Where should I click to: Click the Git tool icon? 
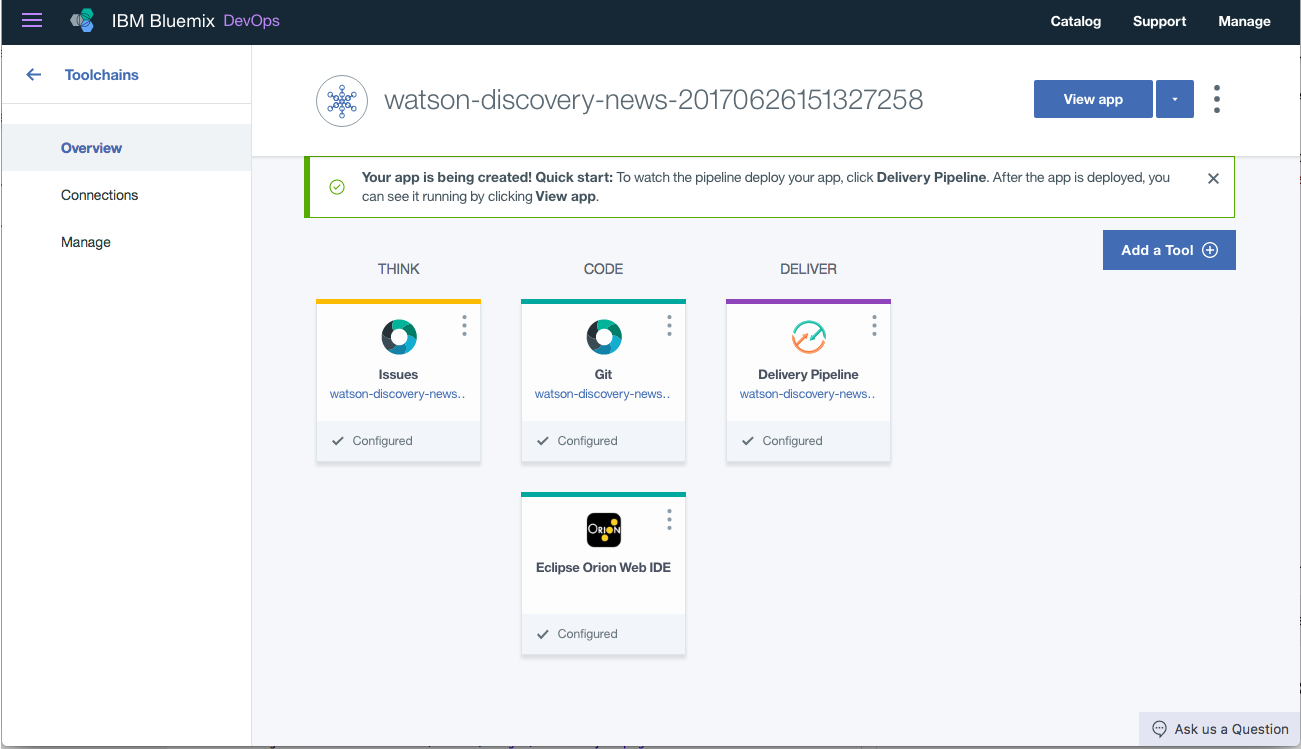[x=604, y=337]
